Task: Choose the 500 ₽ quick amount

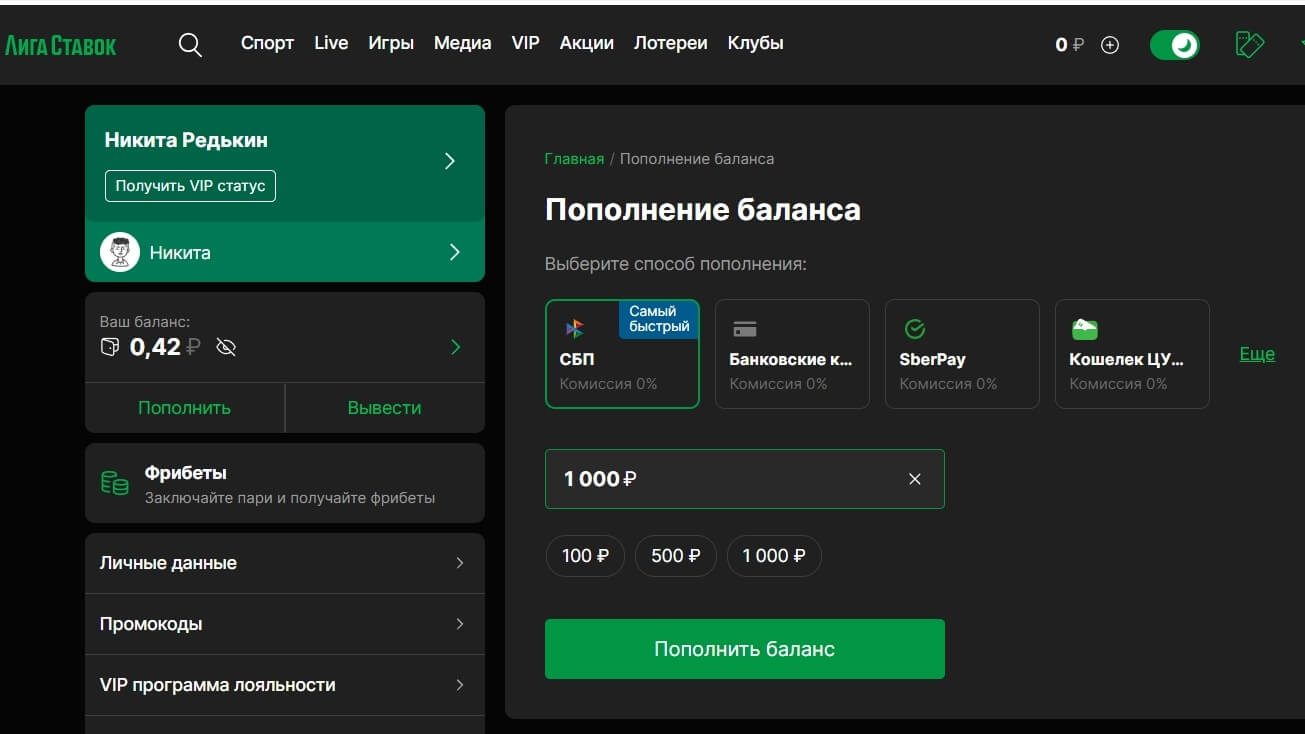Action: [676, 556]
